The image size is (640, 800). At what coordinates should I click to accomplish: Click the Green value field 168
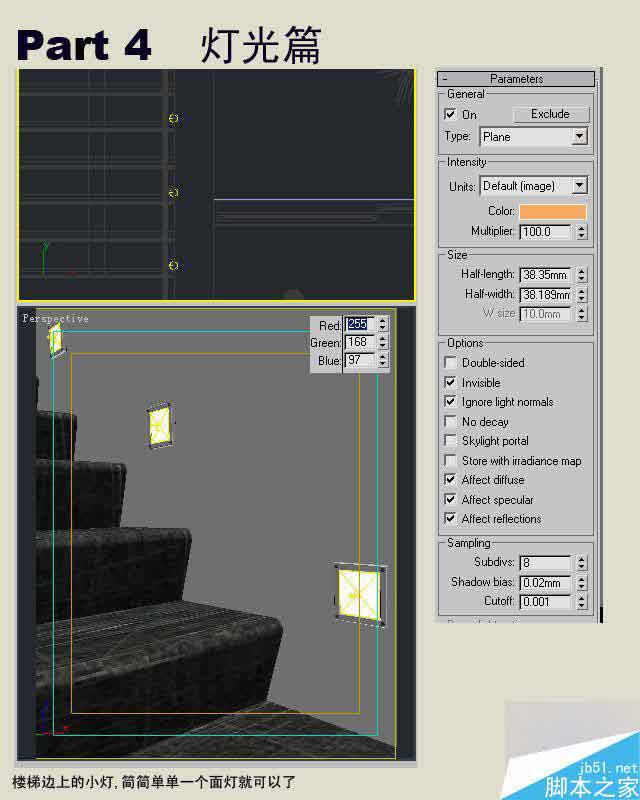[x=360, y=342]
